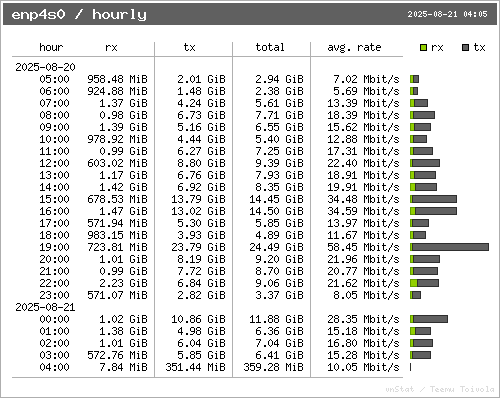Viewport: 500px width, 398px height.
Task: Select the "rx" column header
Action: coord(111,48)
